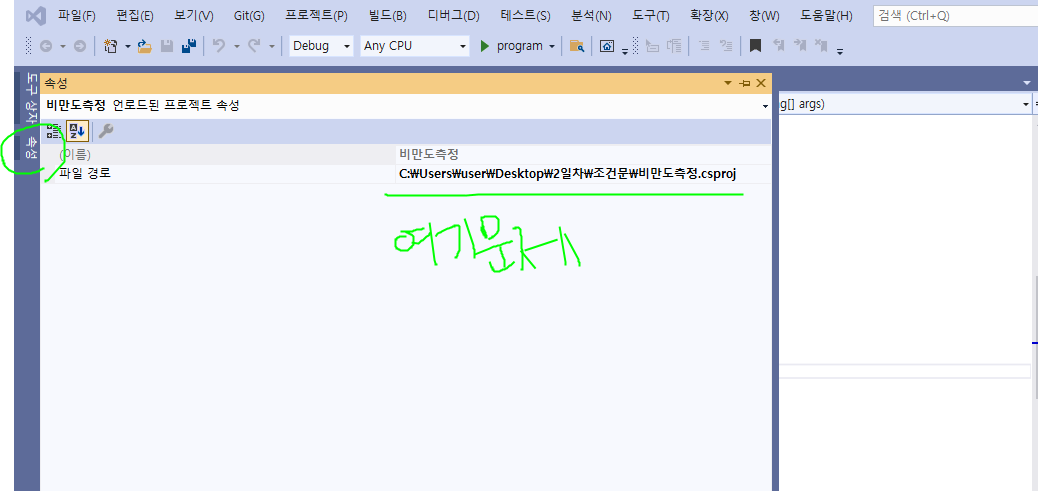Open the Redo history dropdown arrow
Viewport: 1038px width, 491px height.
click(271, 46)
